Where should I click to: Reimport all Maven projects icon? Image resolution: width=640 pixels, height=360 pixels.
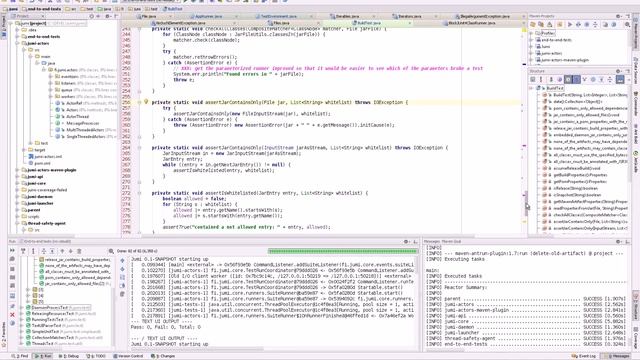(533, 25)
